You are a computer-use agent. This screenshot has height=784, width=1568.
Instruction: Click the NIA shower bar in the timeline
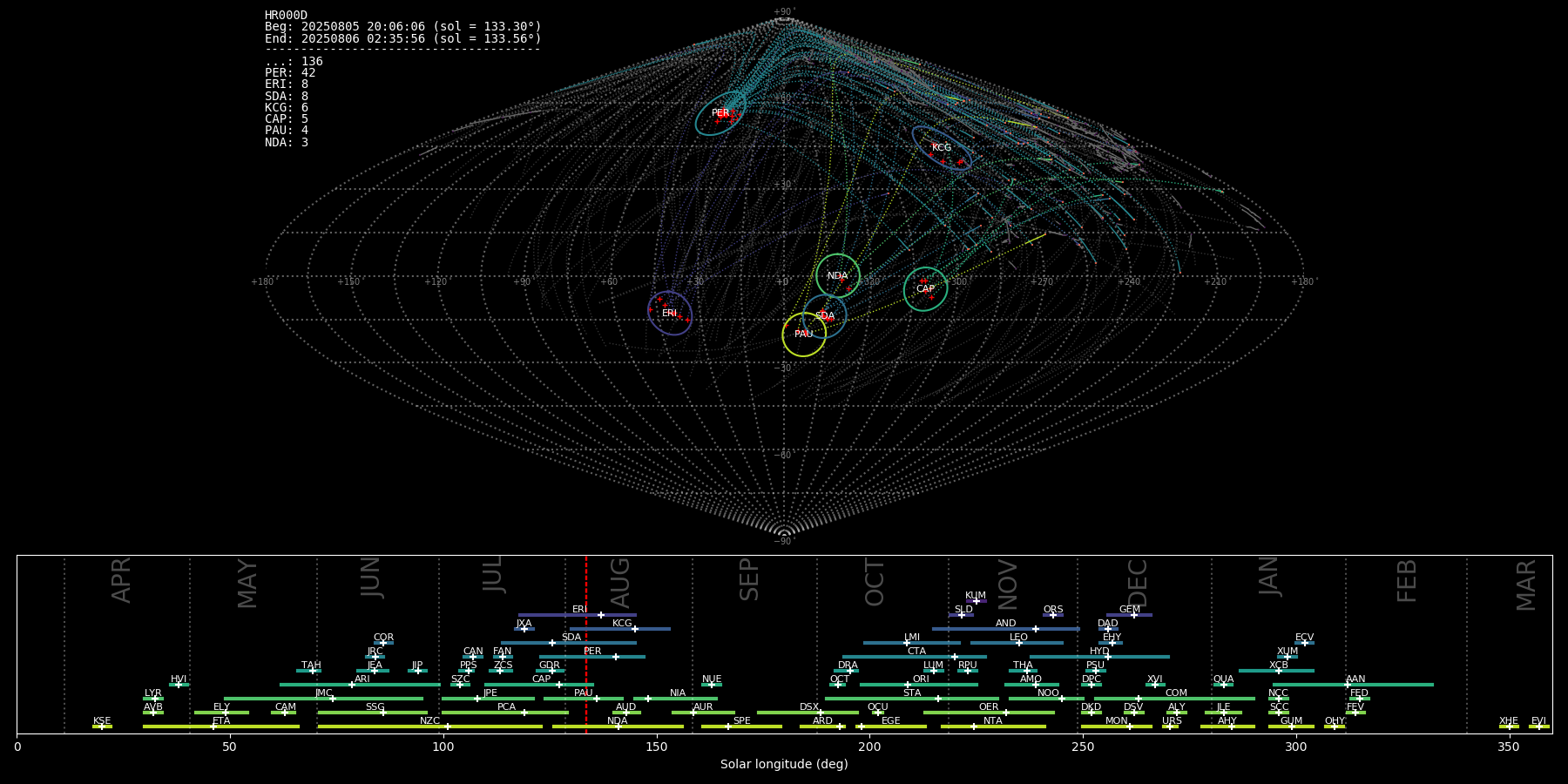point(676,699)
